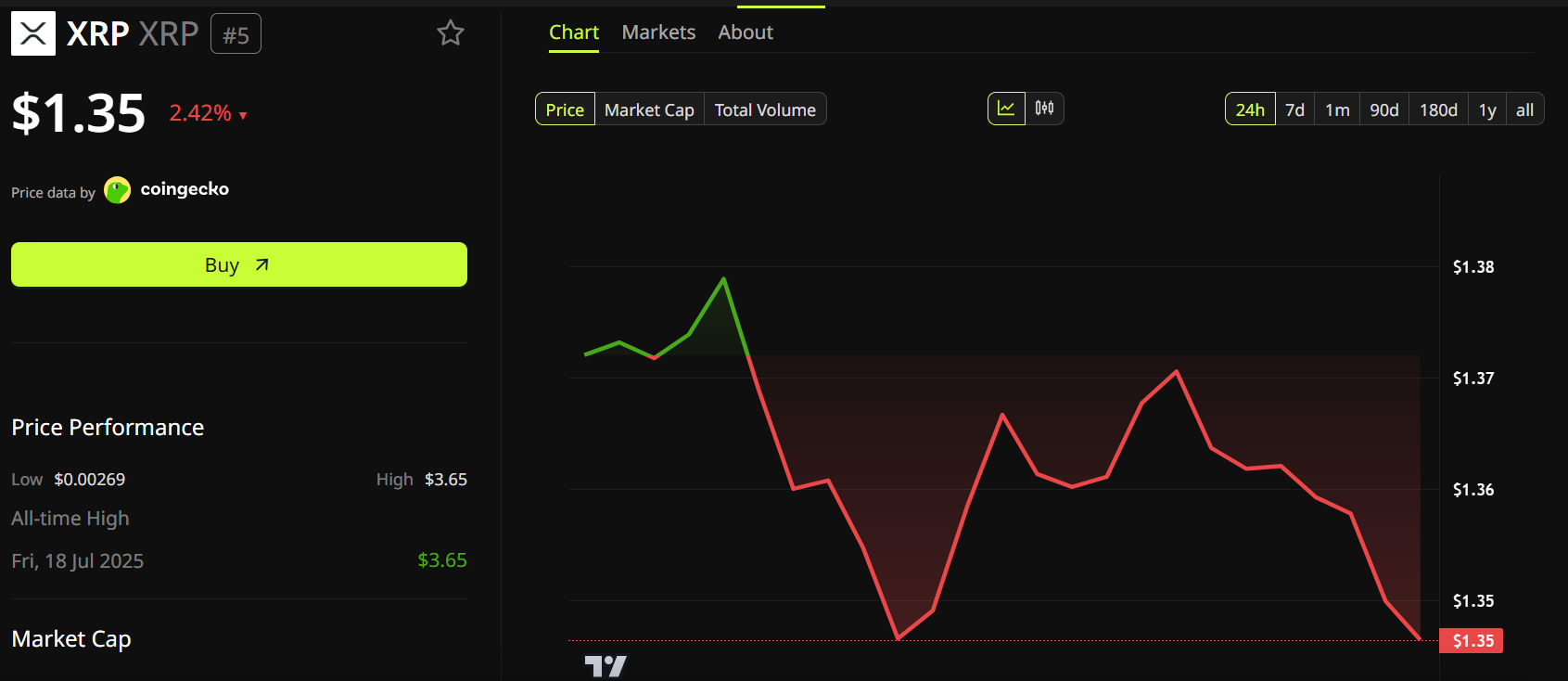
Task: Switch to line chart view icon
Action: pyautogui.click(x=1006, y=109)
